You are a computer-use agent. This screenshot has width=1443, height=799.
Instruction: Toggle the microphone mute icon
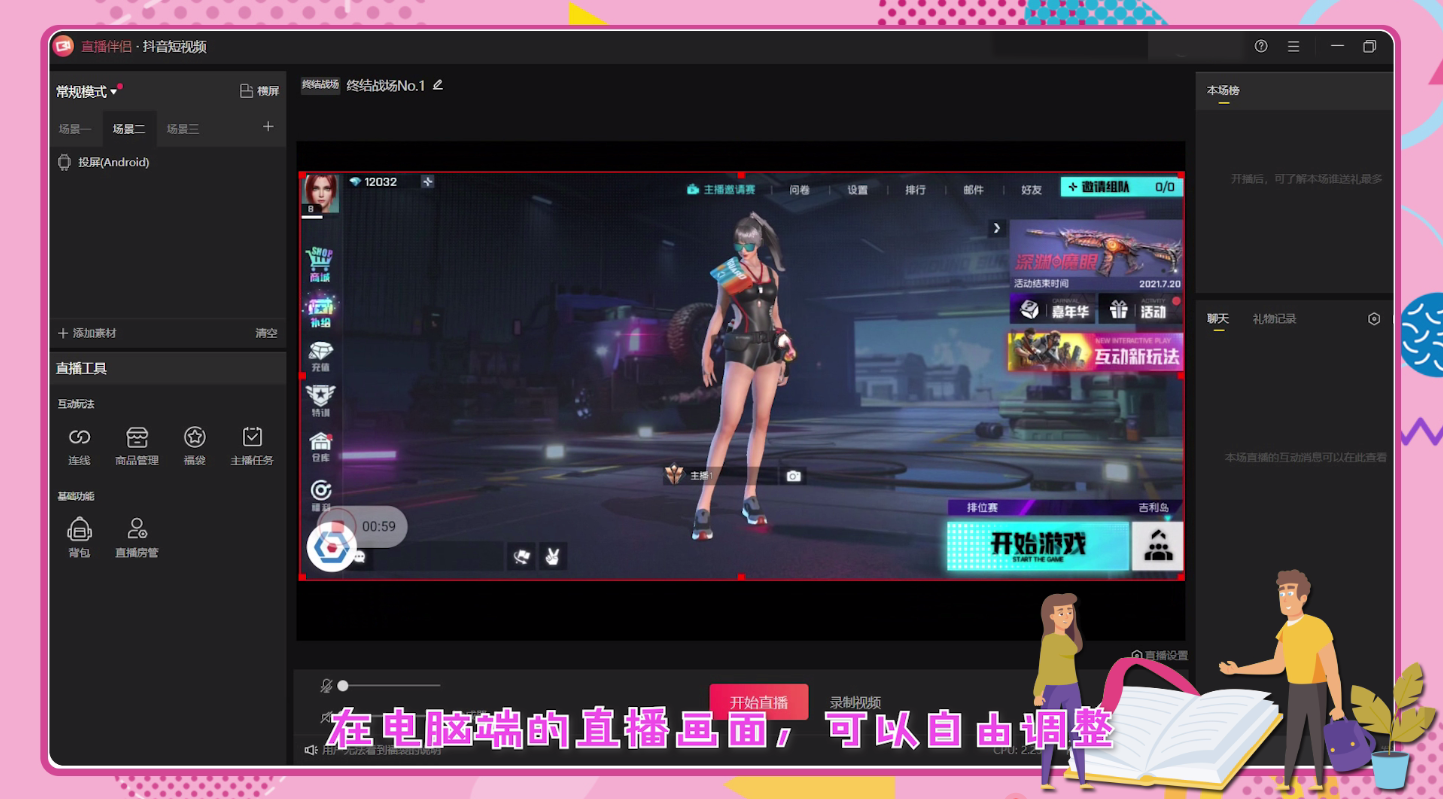326,686
